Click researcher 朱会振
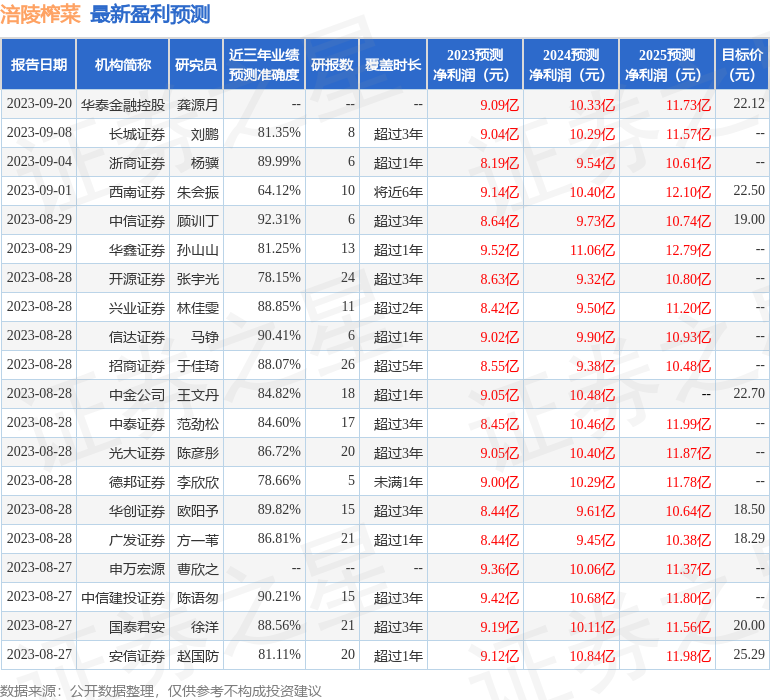The height and width of the screenshot is (700, 770). point(197,192)
